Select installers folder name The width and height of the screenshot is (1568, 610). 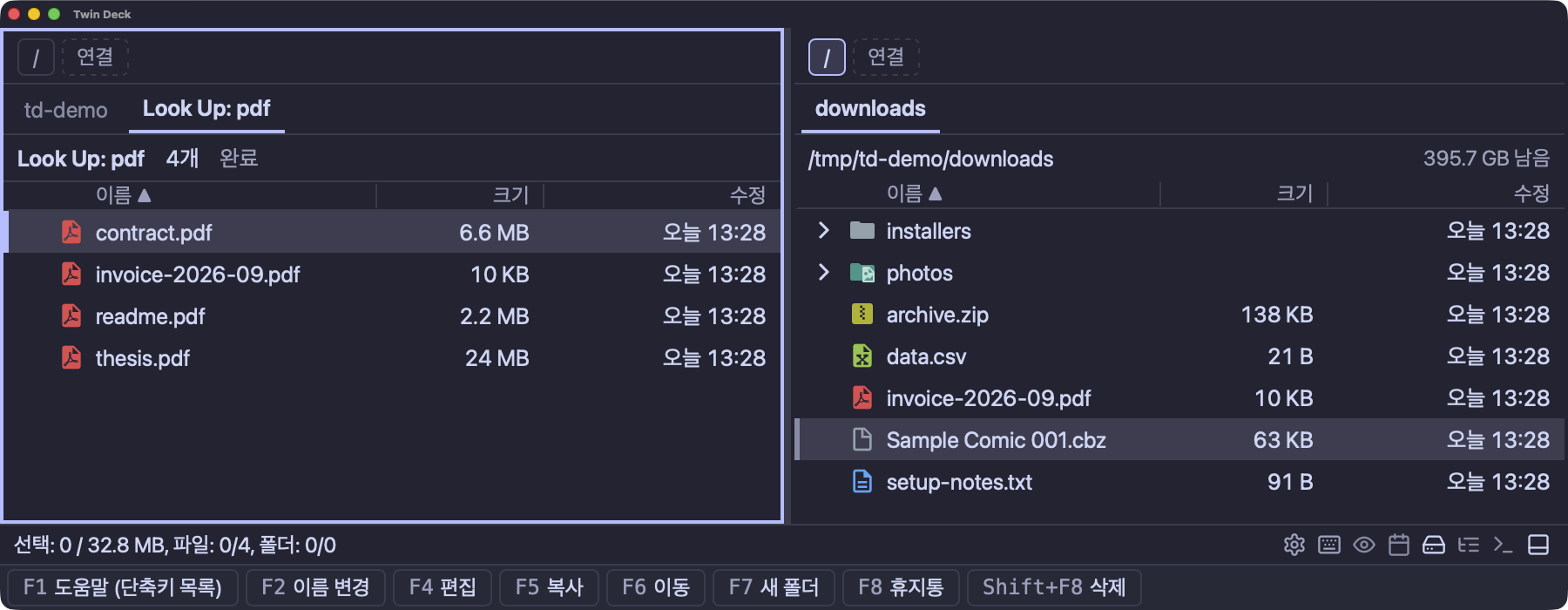pyautogui.click(x=929, y=231)
